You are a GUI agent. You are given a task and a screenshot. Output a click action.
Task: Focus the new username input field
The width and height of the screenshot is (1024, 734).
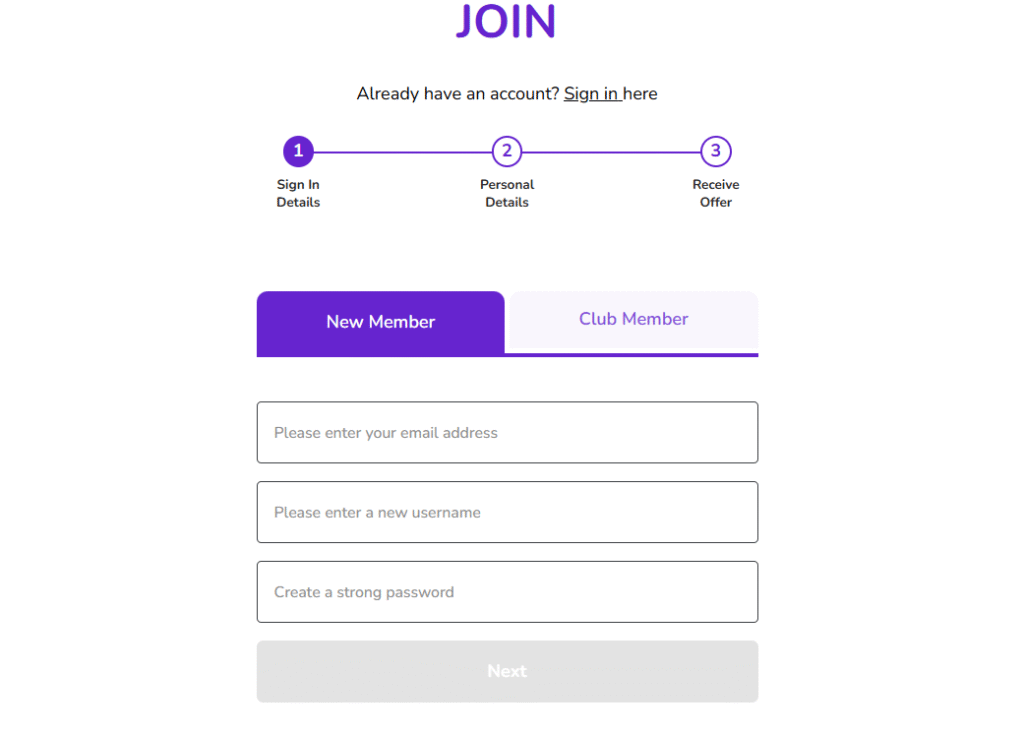pyautogui.click(x=507, y=512)
